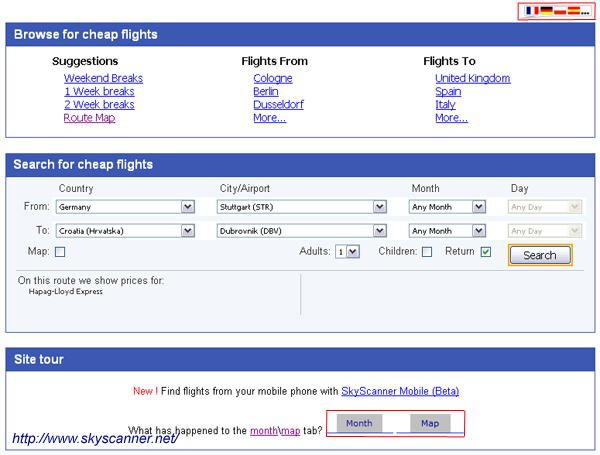The height and width of the screenshot is (455, 600).
Task: Open the From Country dropdown showing Germany
Action: click(x=125, y=207)
